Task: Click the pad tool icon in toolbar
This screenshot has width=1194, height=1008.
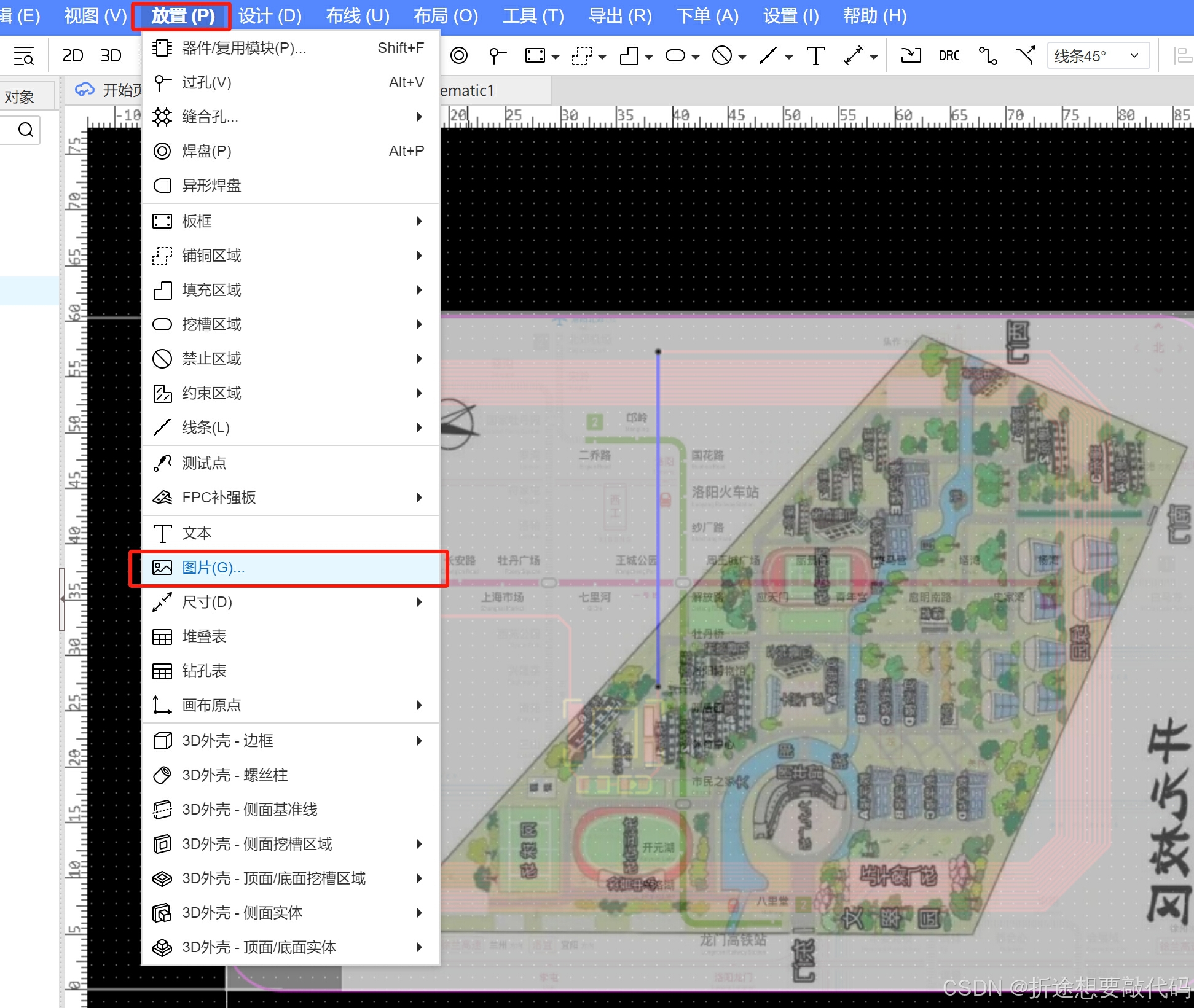Action: [459, 56]
